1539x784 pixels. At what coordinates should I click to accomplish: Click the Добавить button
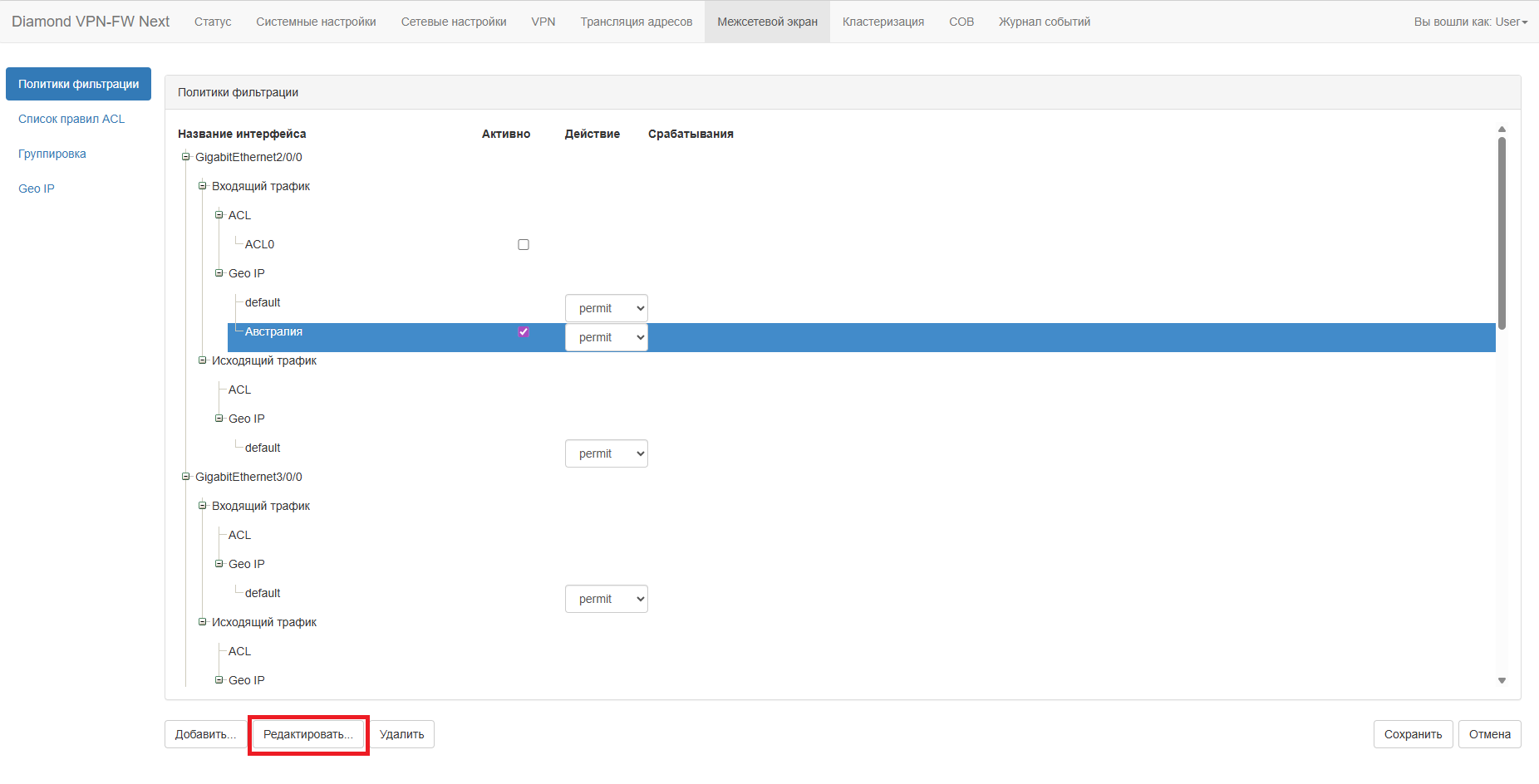pos(205,734)
